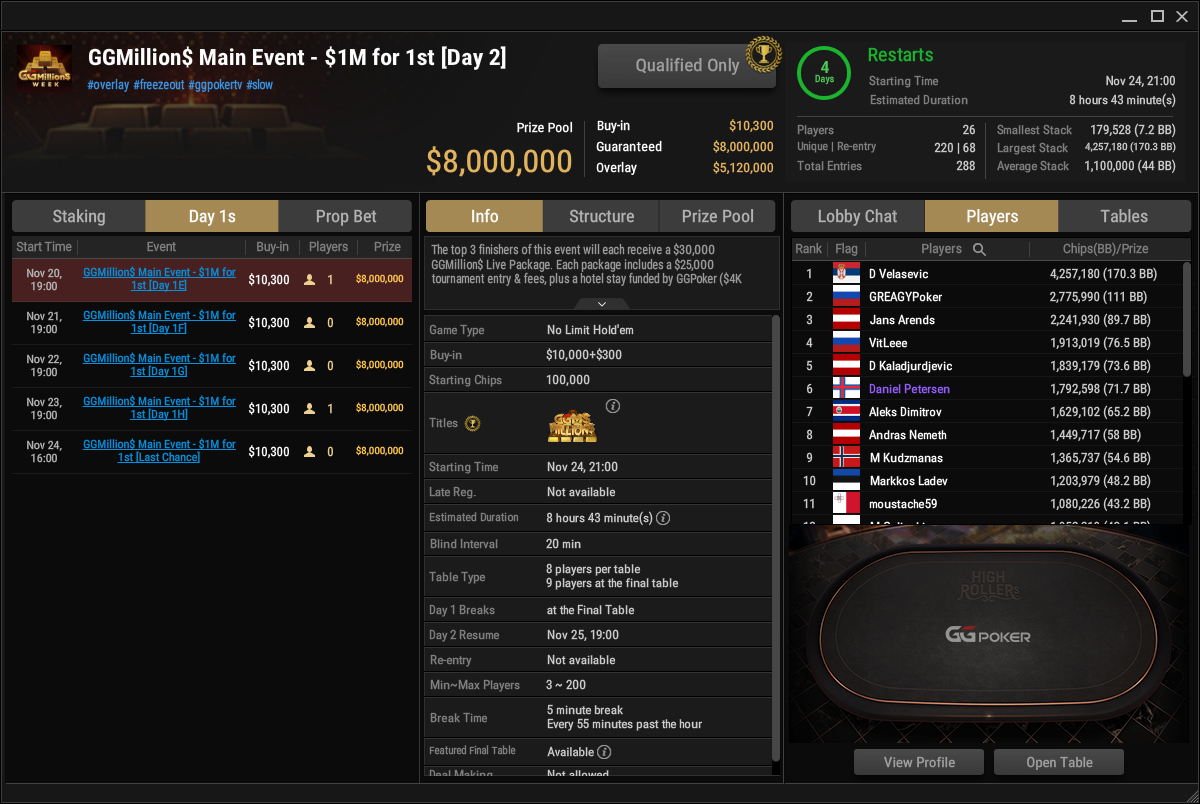
Task: Open the Prop Bet tab
Action: [x=346, y=216]
